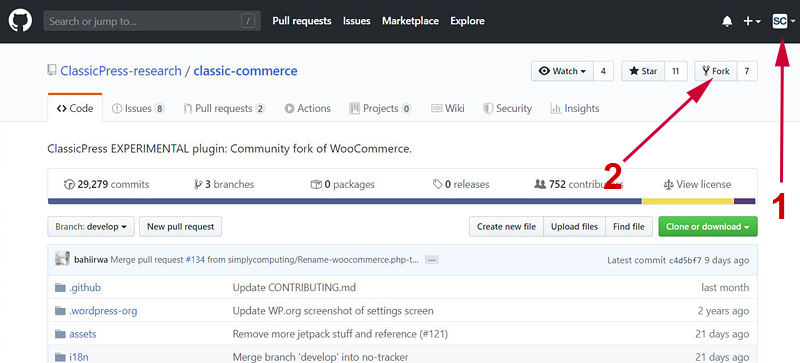This screenshot has width=800, height=363.
Task: Switch to the repository Pull requests tab
Action: 224,108
